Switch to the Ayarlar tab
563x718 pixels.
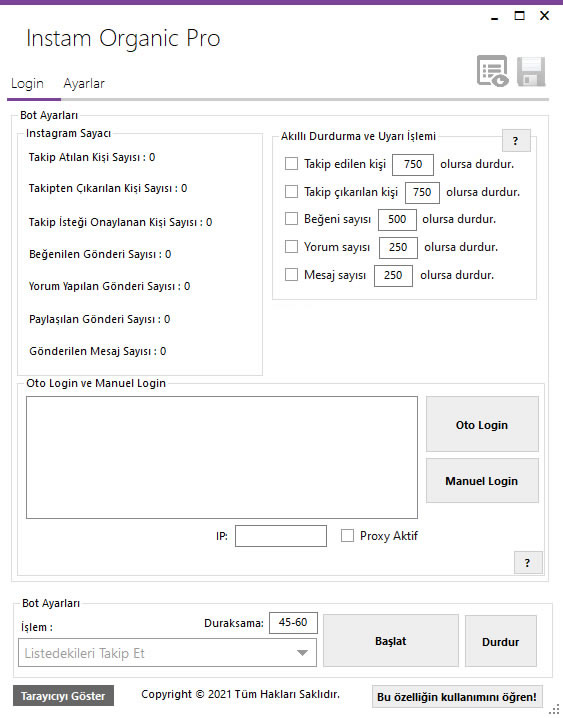tap(84, 84)
